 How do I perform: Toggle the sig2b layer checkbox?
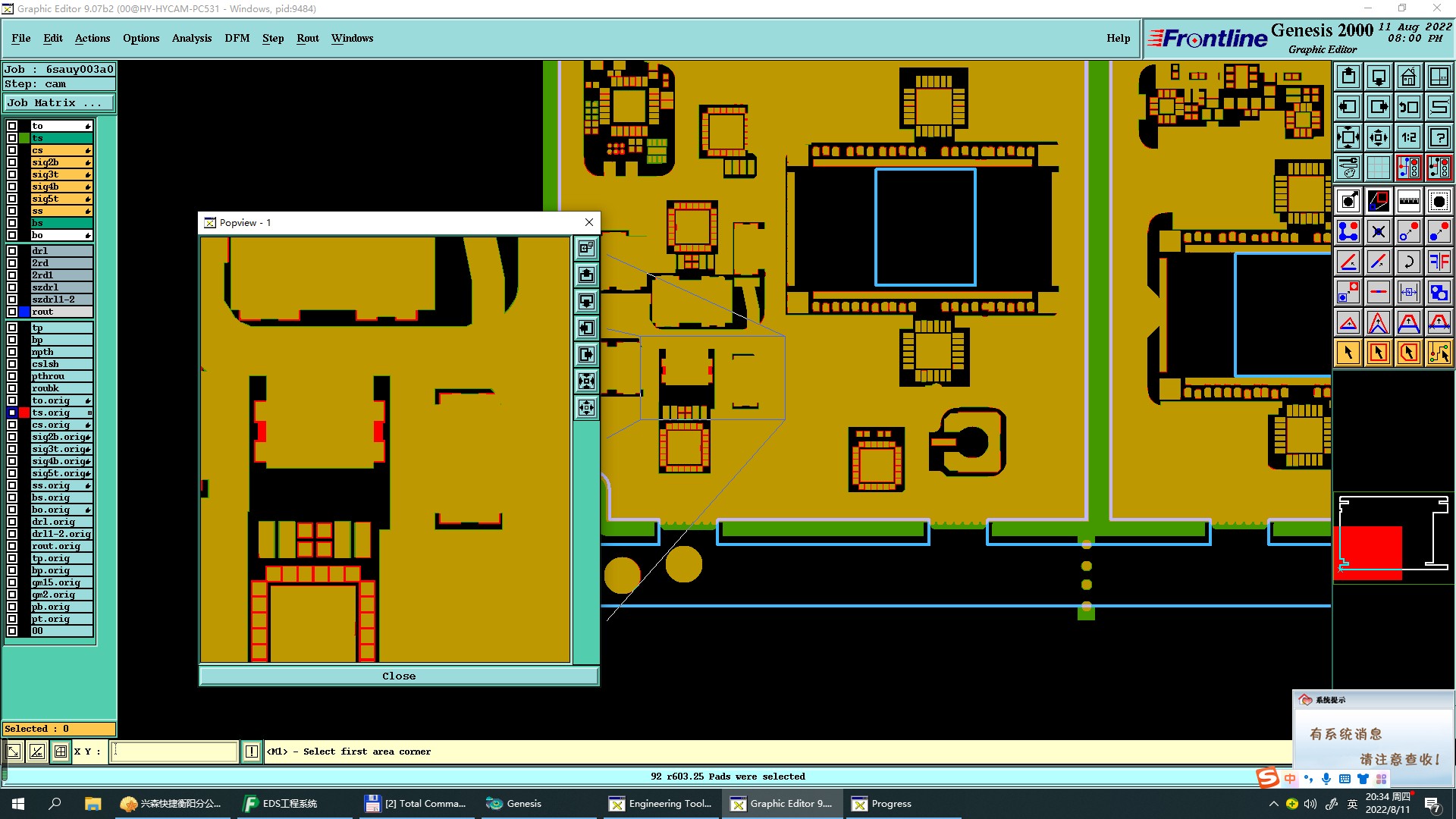point(12,162)
